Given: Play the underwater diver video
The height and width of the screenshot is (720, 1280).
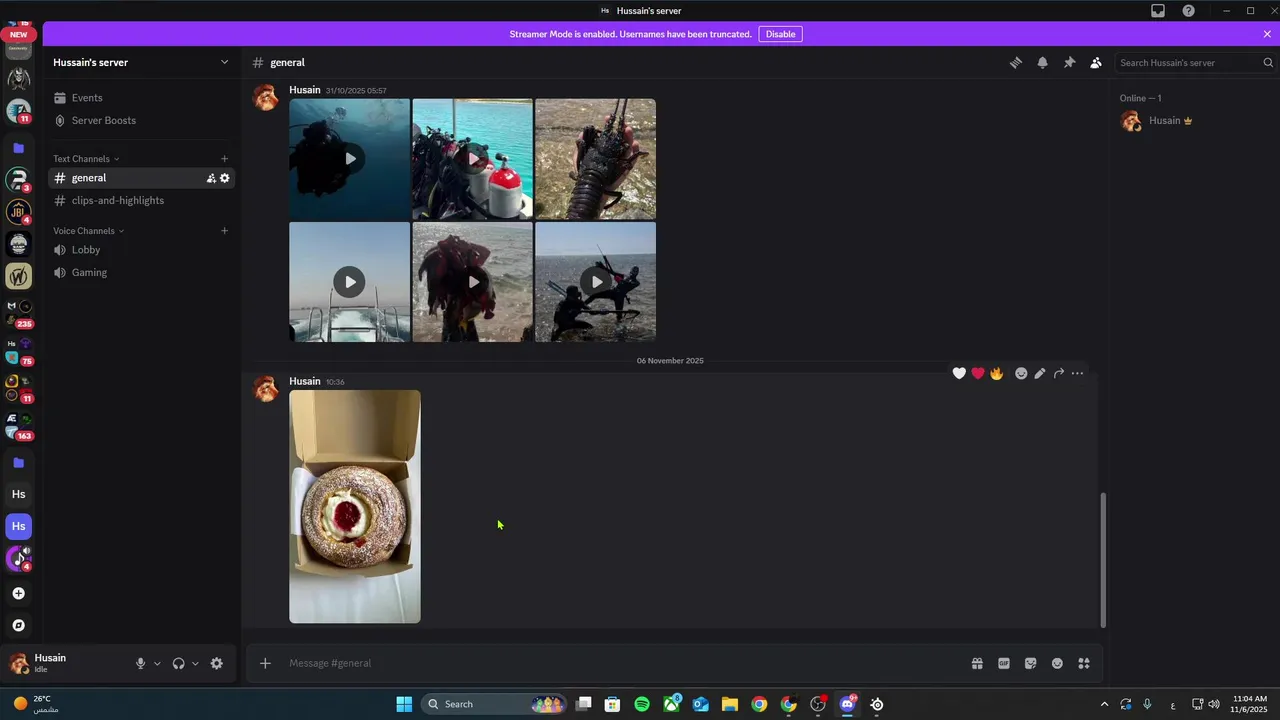Looking at the screenshot, I should (x=349, y=159).
